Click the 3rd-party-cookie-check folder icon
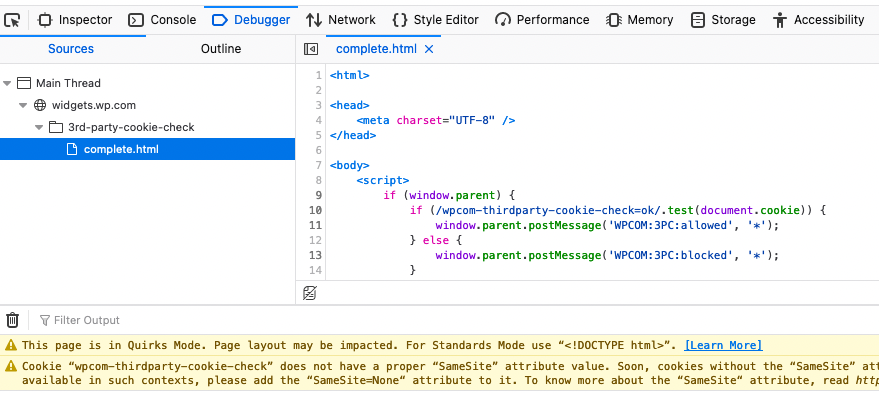The image size is (879, 393). click(55, 127)
